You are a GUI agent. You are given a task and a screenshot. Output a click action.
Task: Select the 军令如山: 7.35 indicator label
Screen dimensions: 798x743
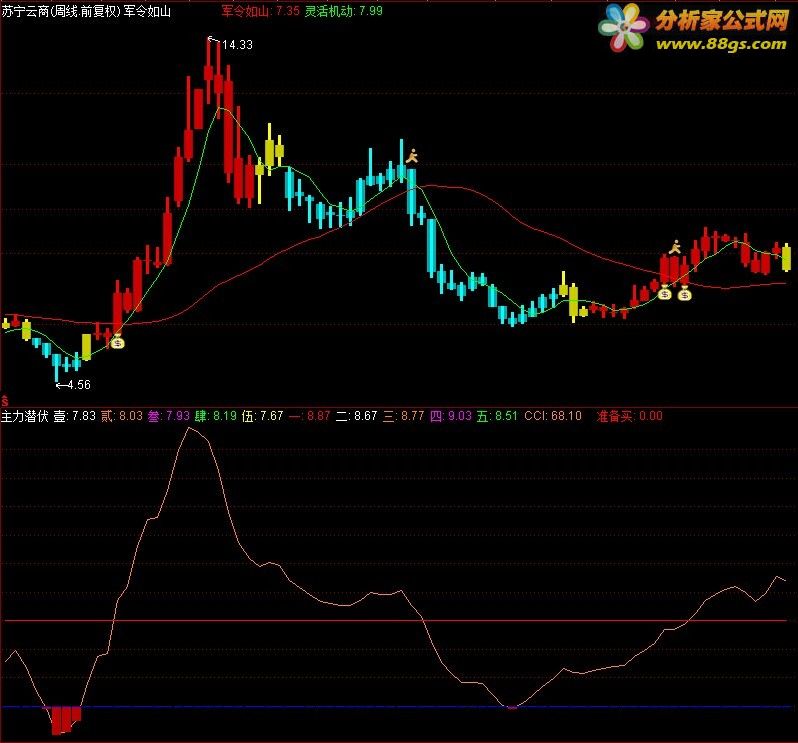click(x=260, y=11)
